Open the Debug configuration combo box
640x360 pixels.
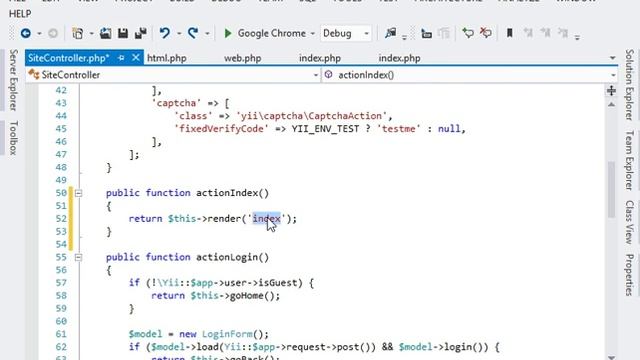[x=346, y=33]
